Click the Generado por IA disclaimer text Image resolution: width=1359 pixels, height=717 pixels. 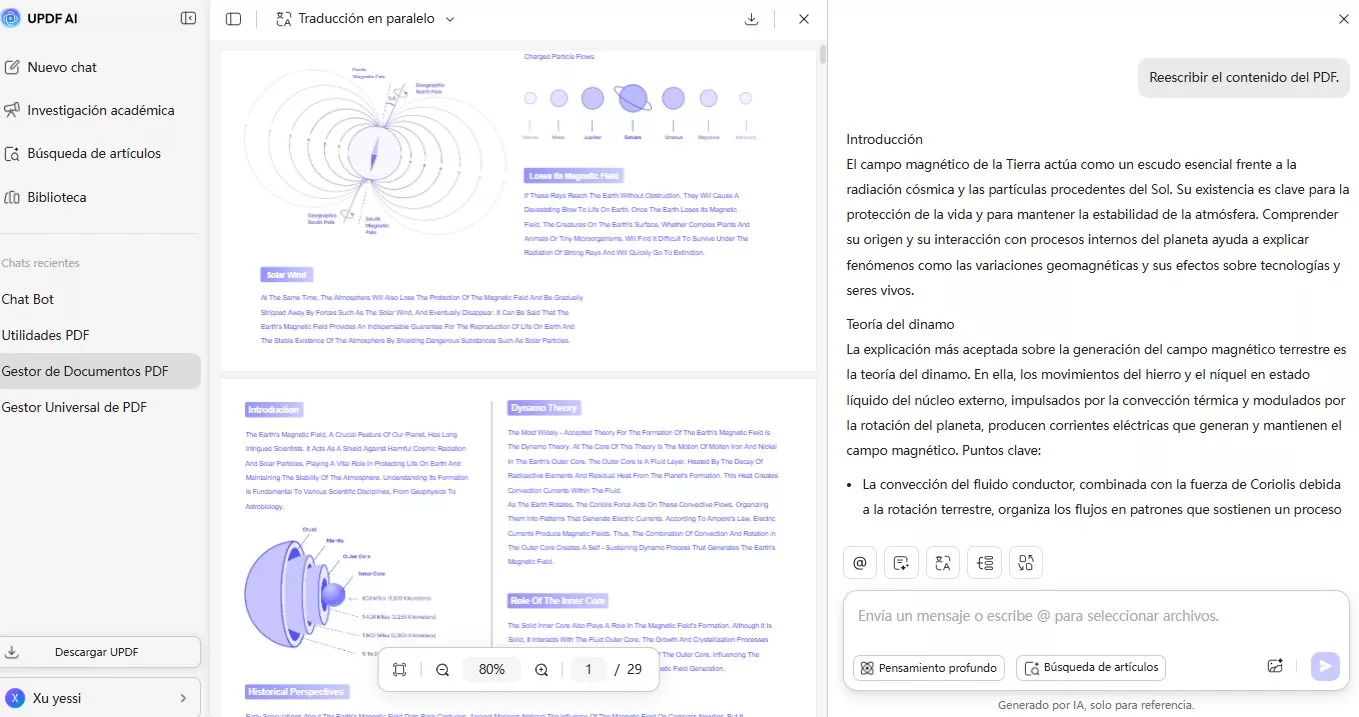(x=1096, y=705)
